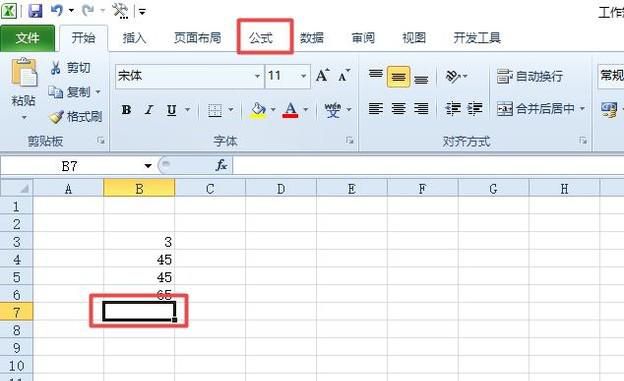Open Customize Quick Access Toolbar dropdown

coord(142,12)
